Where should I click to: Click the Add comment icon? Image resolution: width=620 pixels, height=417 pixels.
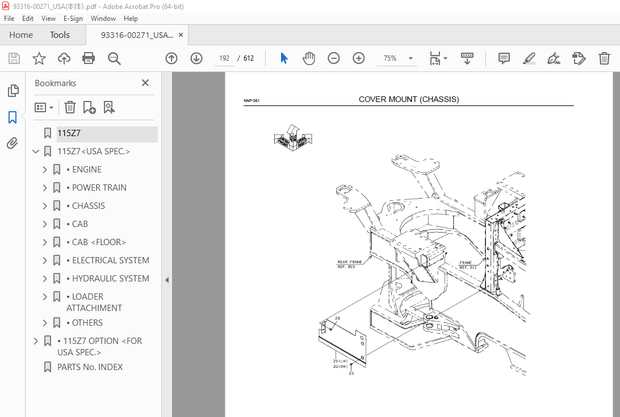click(503, 59)
